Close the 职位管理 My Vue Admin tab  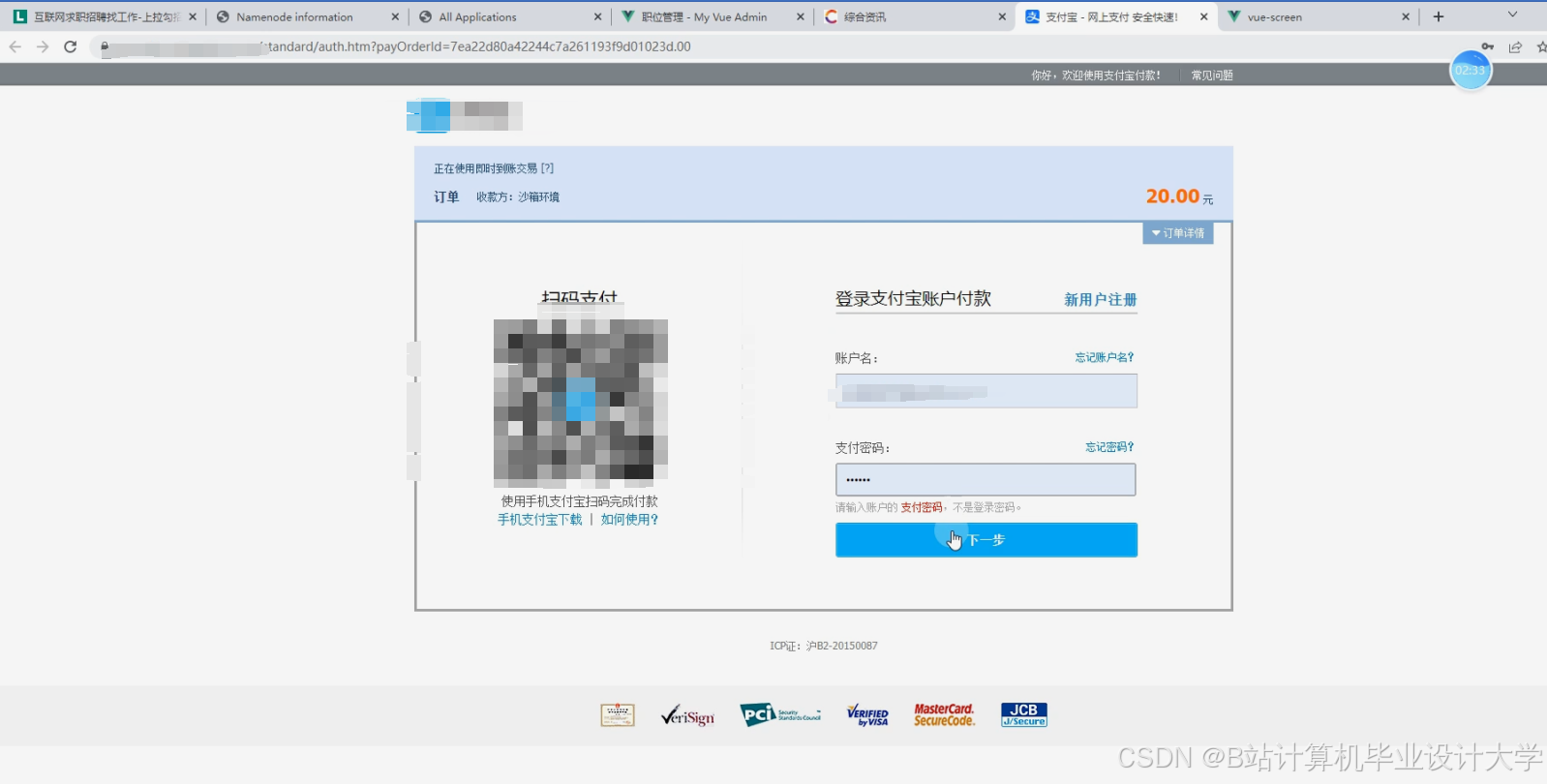800,16
